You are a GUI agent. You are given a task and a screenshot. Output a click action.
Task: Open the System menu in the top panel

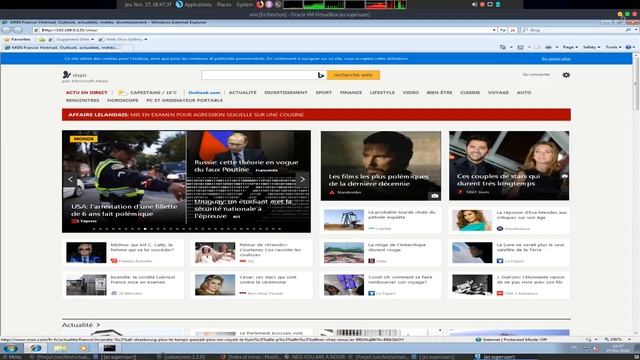(x=245, y=4)
